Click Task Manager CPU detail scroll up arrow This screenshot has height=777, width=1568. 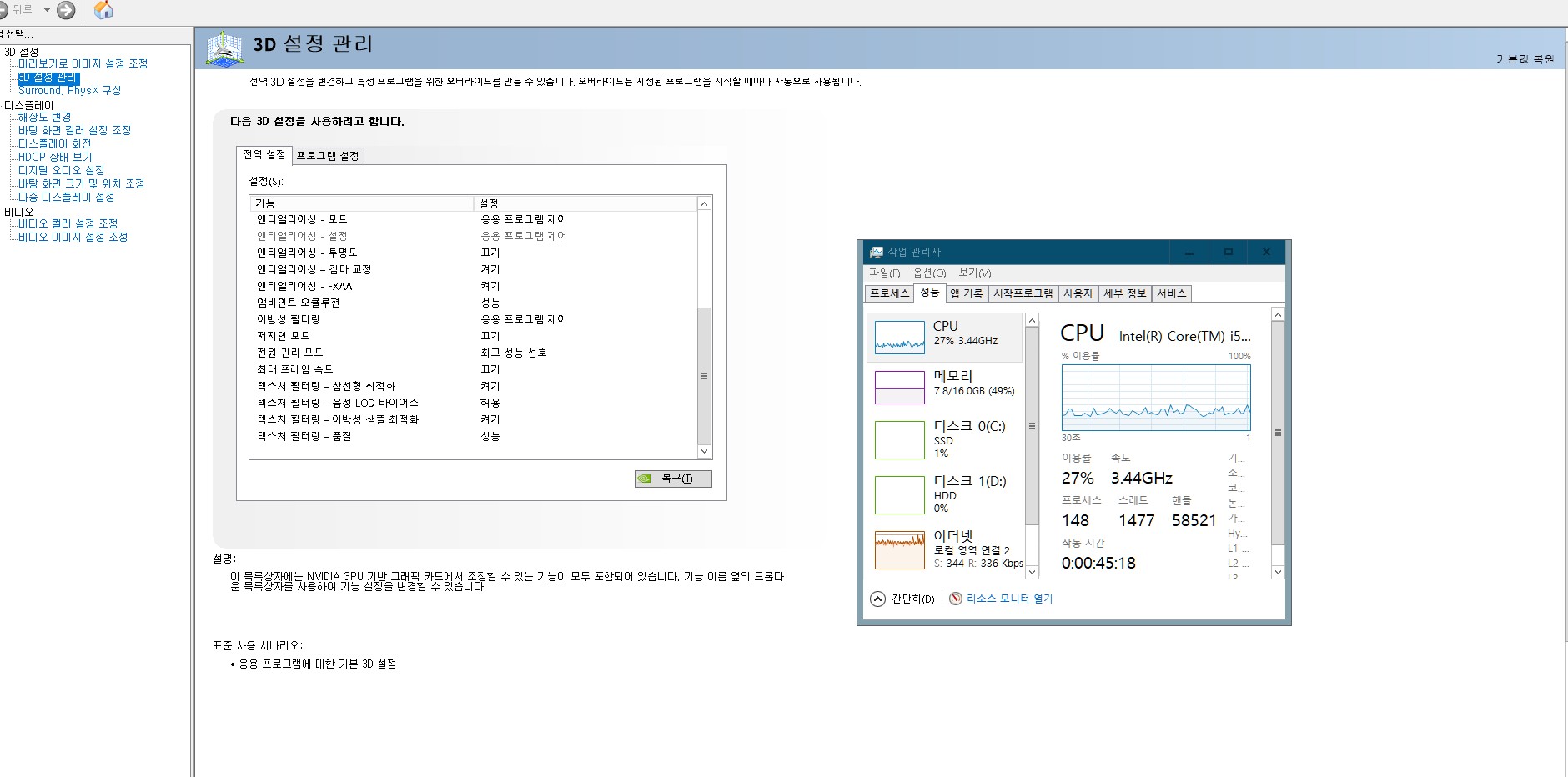tap(1278, 314)
